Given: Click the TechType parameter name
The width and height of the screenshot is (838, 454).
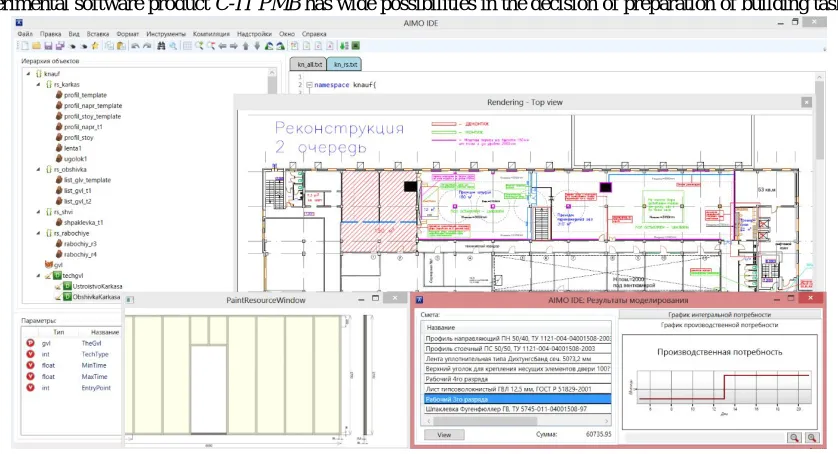Looking at the screenshot, I should click(x=95, y=354).
